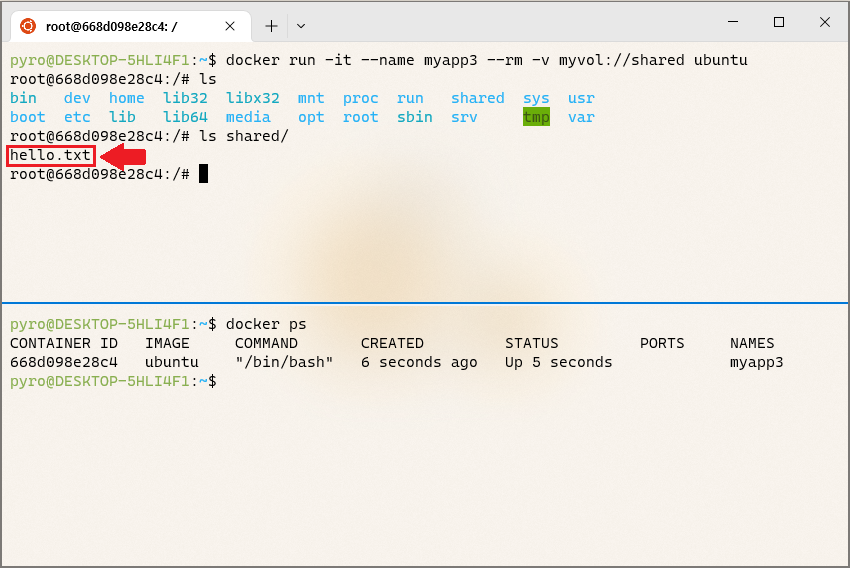Click the 'var' directory name

click(581, 117)
